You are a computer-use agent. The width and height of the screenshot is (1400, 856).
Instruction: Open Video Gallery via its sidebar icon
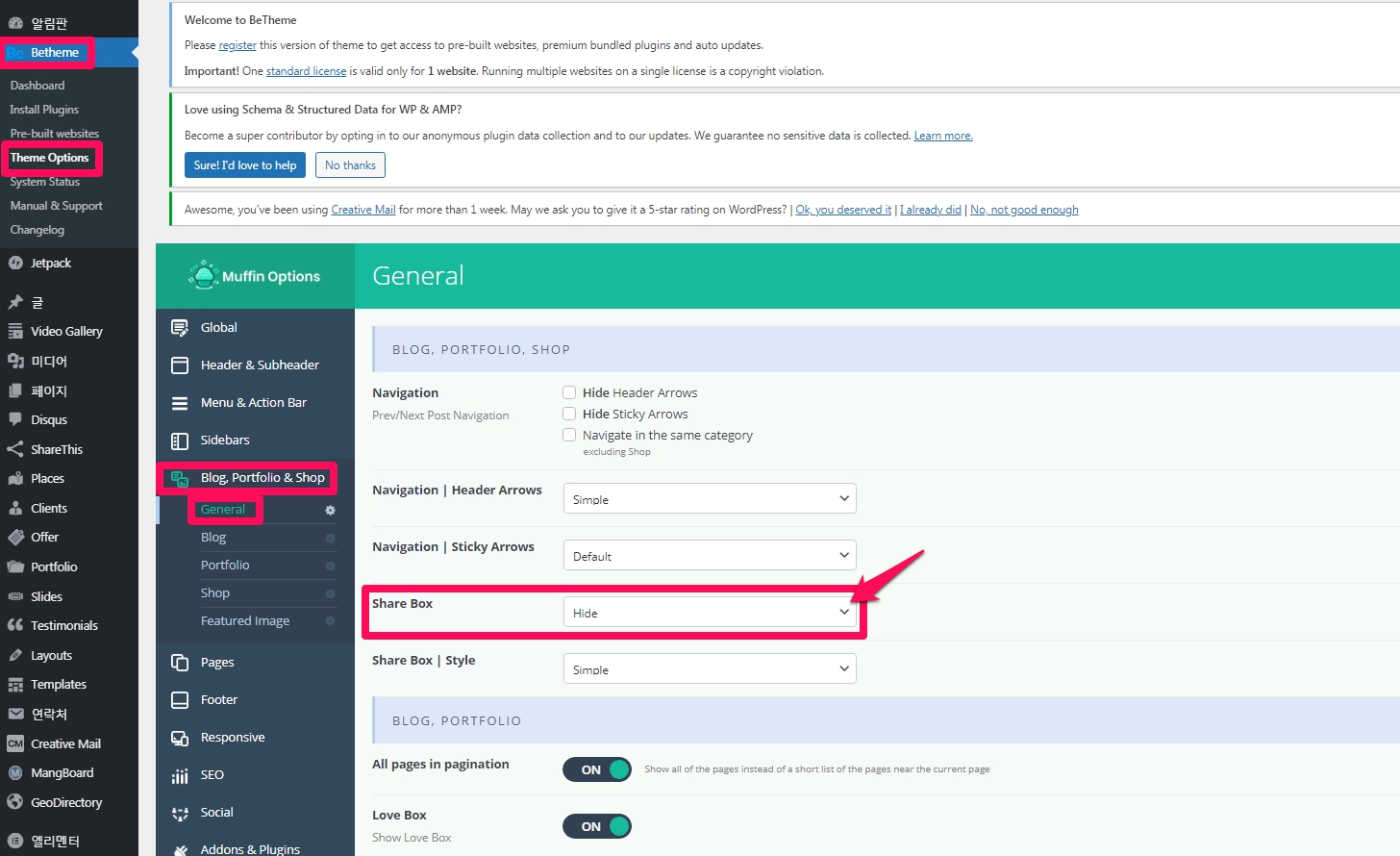click(15, 331)
